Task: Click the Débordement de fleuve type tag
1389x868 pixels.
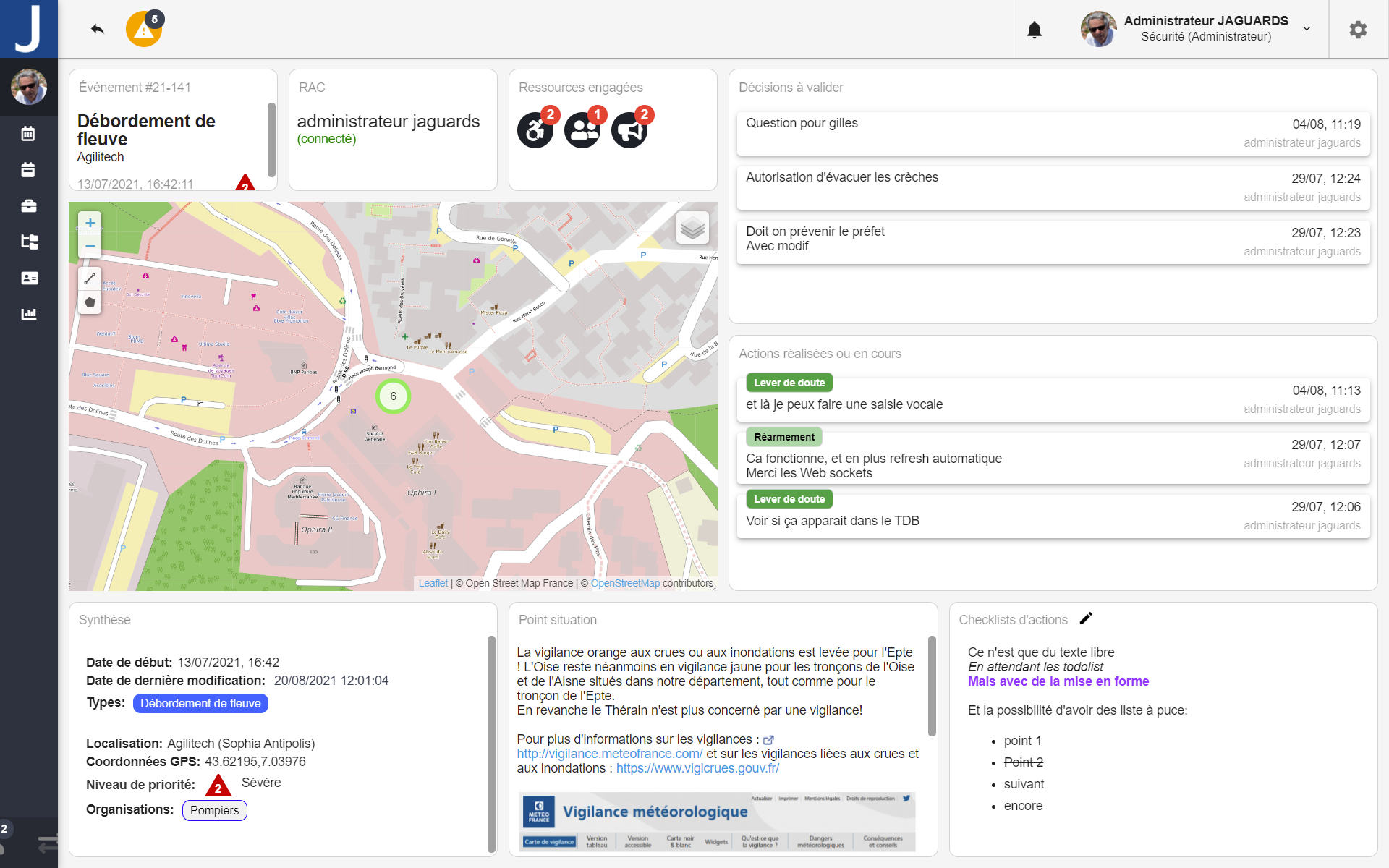Action: click(200, 703)
